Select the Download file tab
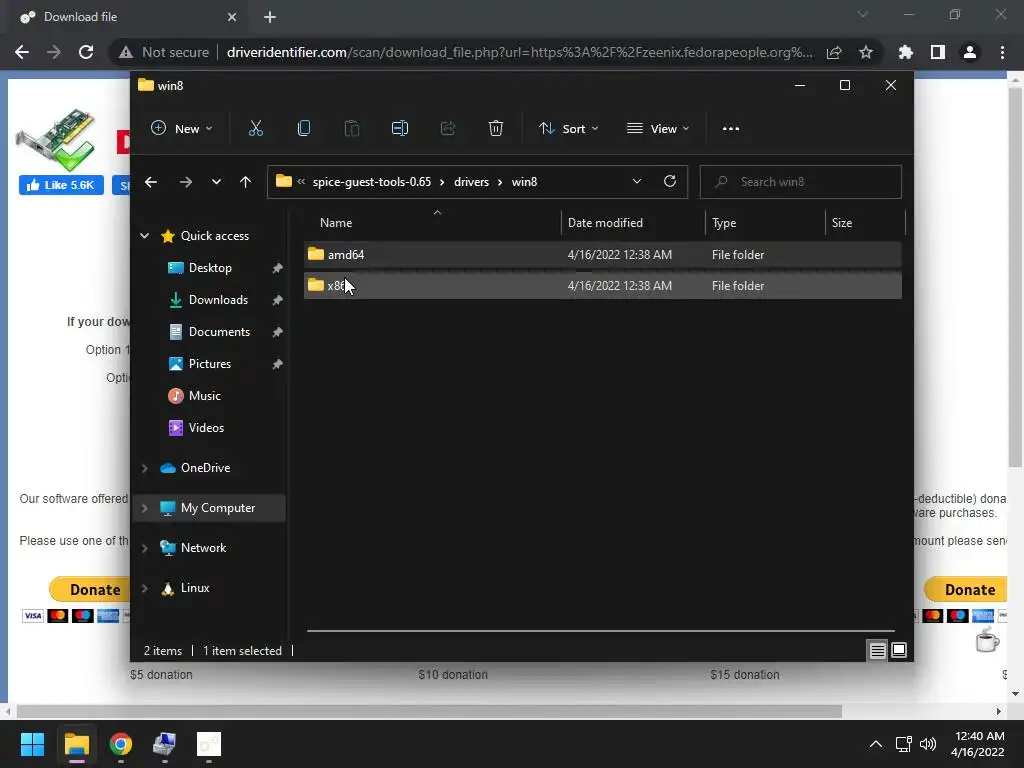This screenshot has height=768, width=1024. pos(128,17)
